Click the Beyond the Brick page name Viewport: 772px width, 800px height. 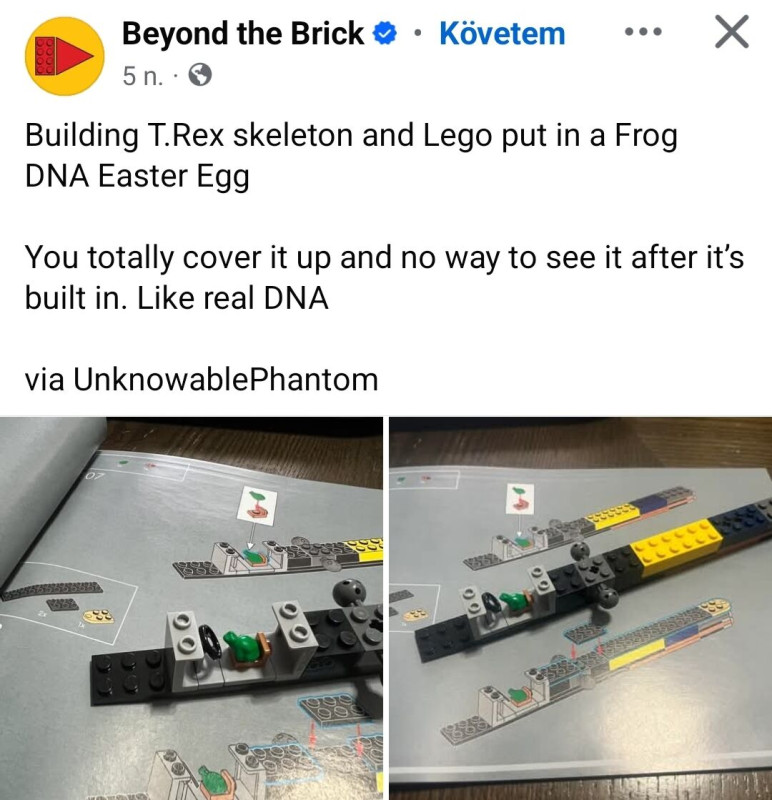click(243, 34)
